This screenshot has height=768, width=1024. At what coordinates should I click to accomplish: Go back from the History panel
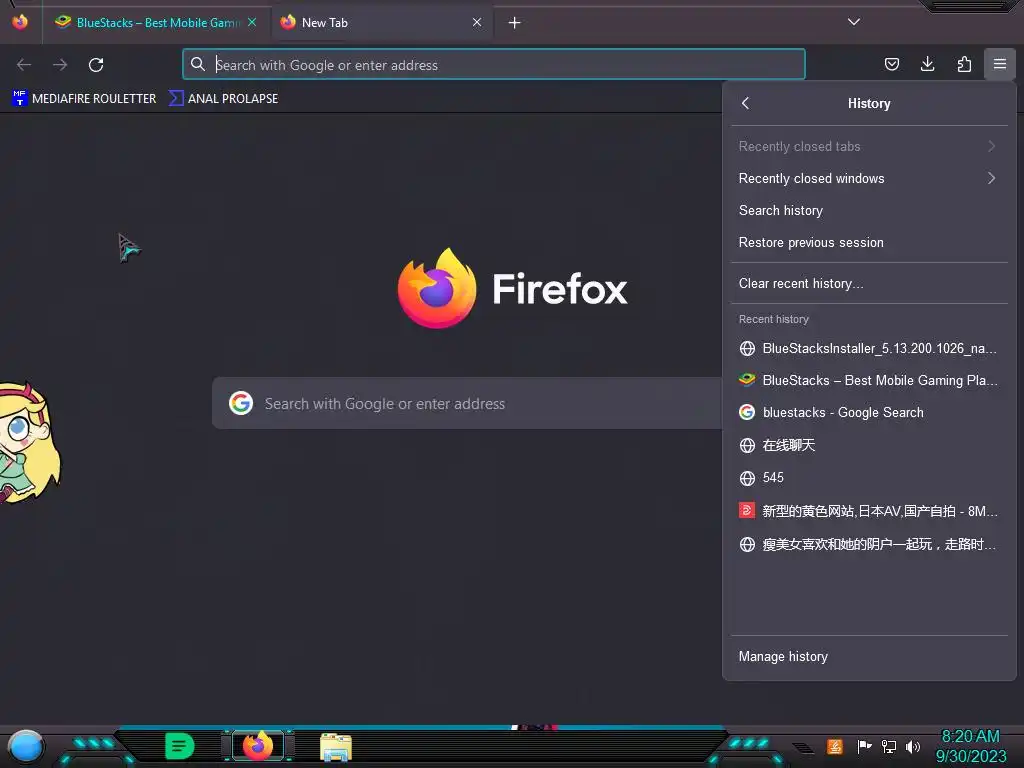click(x=746, y=103)
